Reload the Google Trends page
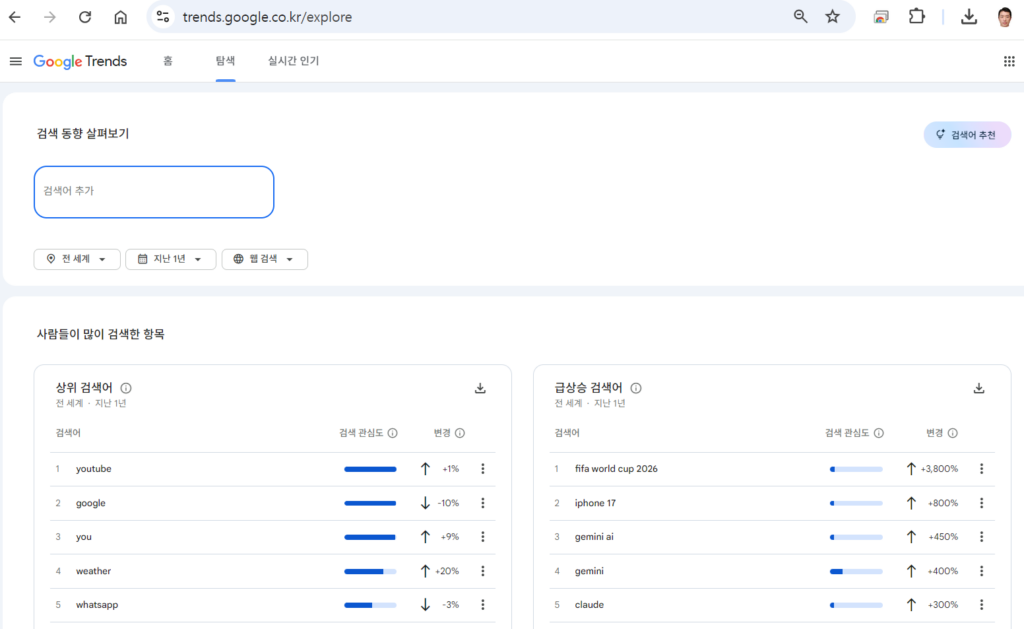The width and height of the screenshot is (1024, 629). click(85, 17)
